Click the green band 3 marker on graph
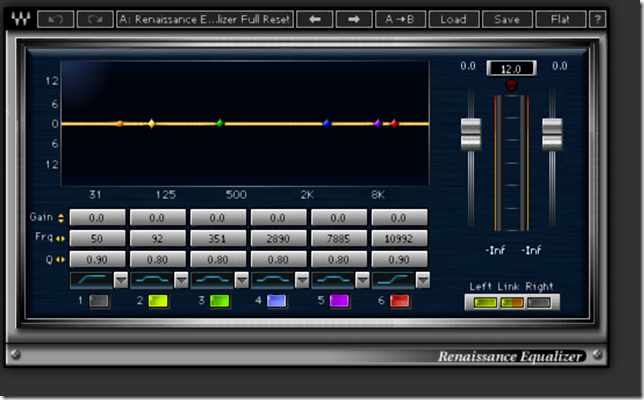Viewport: 644px width, 400px height. tap(220, 123)
